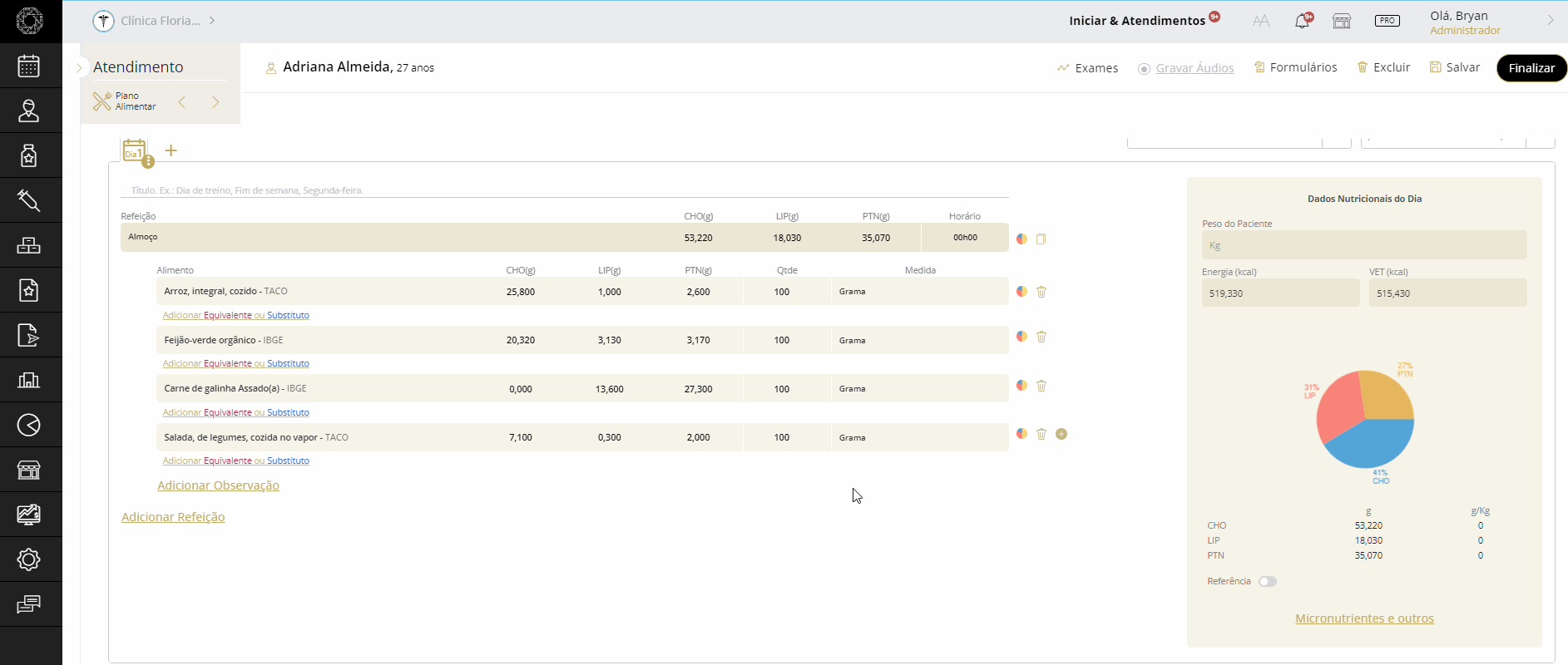Expand the Atendimento side panel arrow
The image size is (1568, 665).
click(79, 67)
